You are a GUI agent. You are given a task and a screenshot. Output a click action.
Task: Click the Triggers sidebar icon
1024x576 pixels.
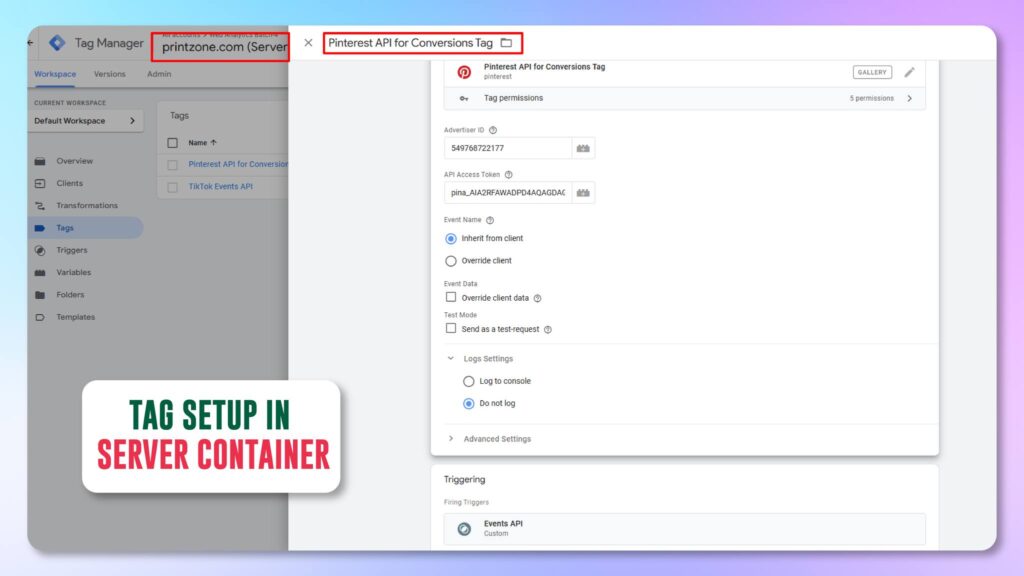40,250
